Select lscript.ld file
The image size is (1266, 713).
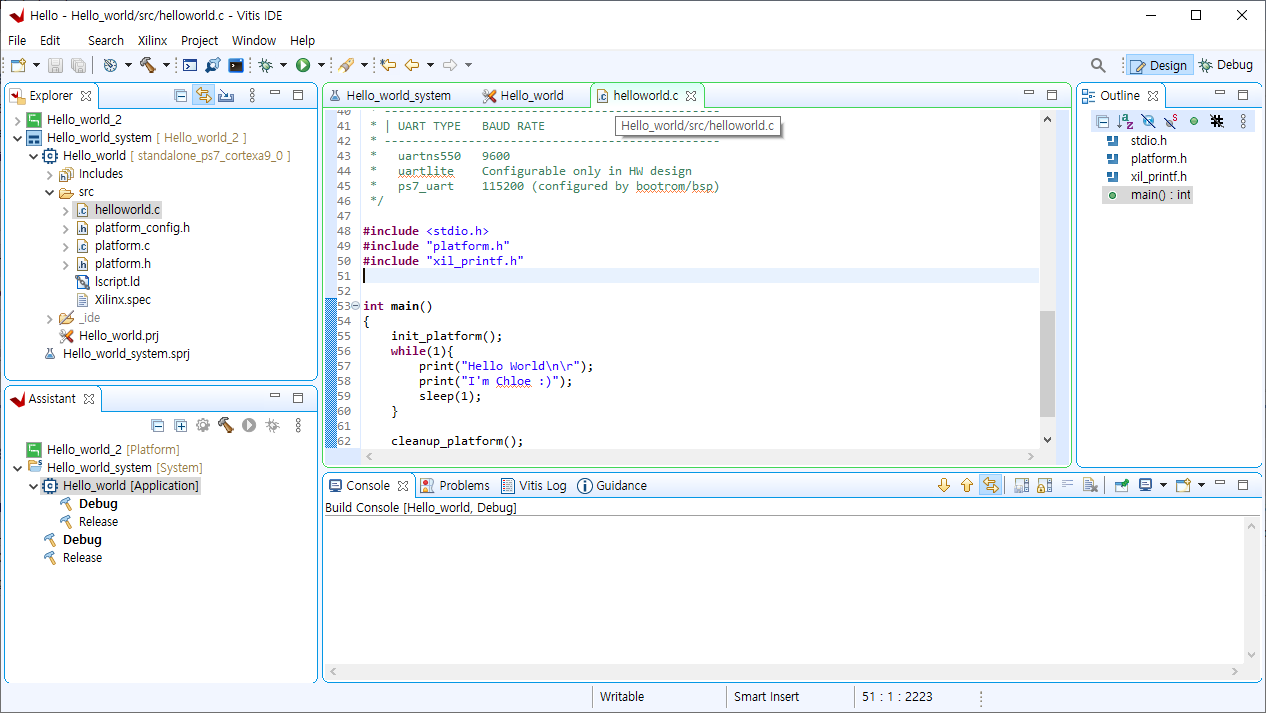point(117,282)
